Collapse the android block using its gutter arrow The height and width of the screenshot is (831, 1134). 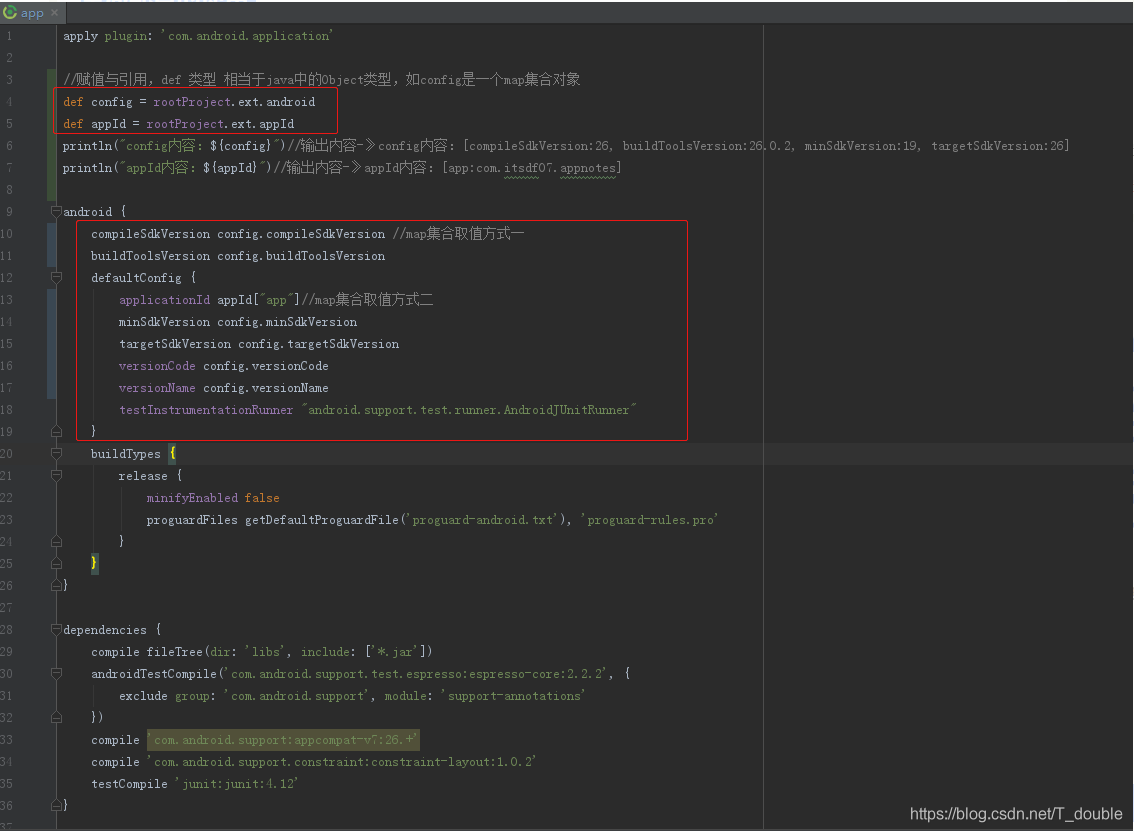pos(57,211)
